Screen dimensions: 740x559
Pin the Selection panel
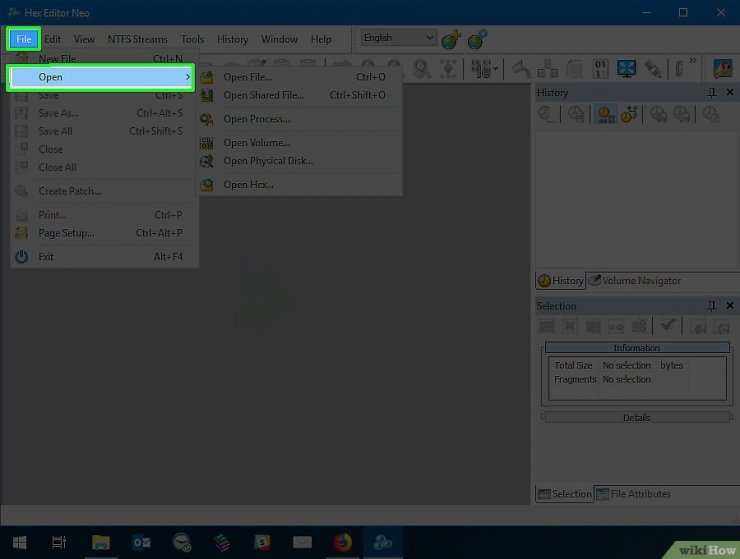coord(712,306)
